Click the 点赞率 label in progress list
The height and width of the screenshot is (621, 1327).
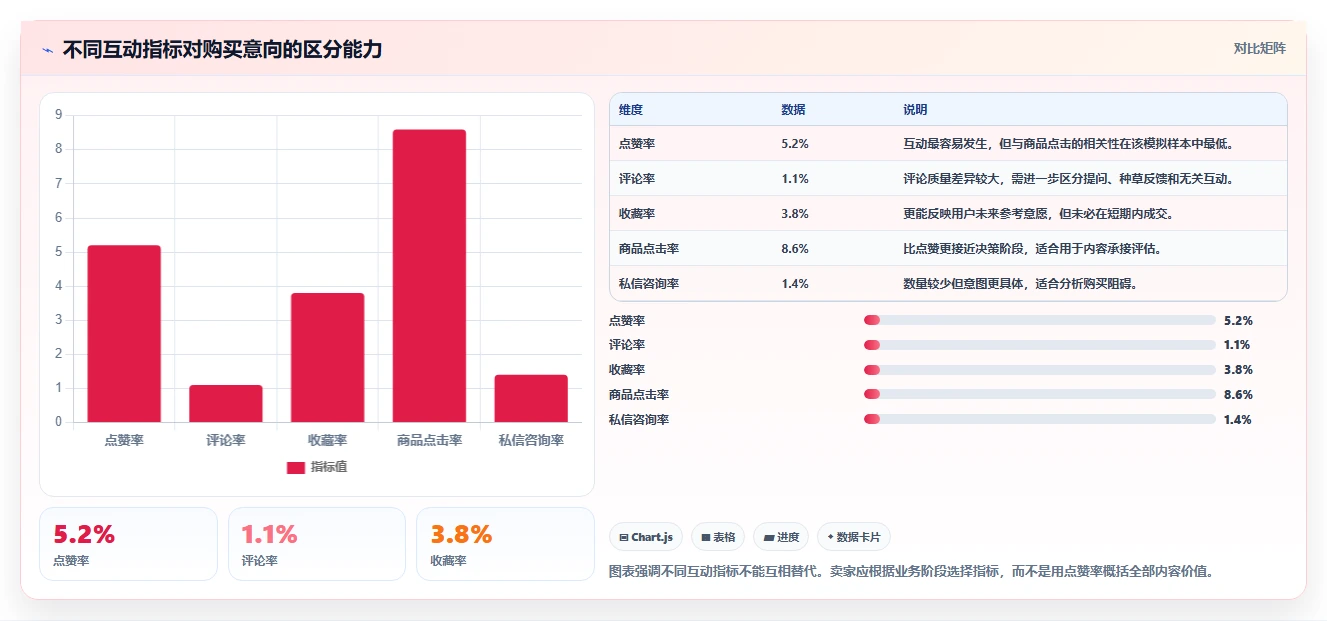627,321
